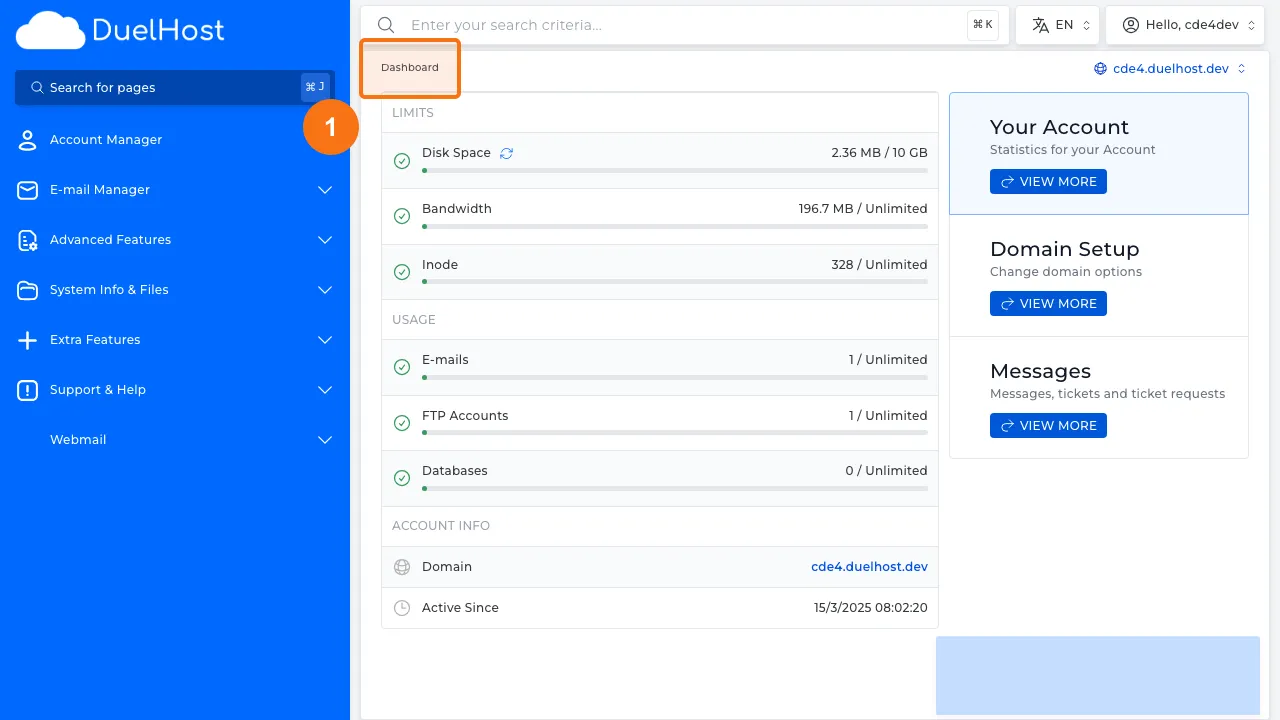Open the EN language dropdown
The width and height of the screenshot is (1280, 720).
1057,24
